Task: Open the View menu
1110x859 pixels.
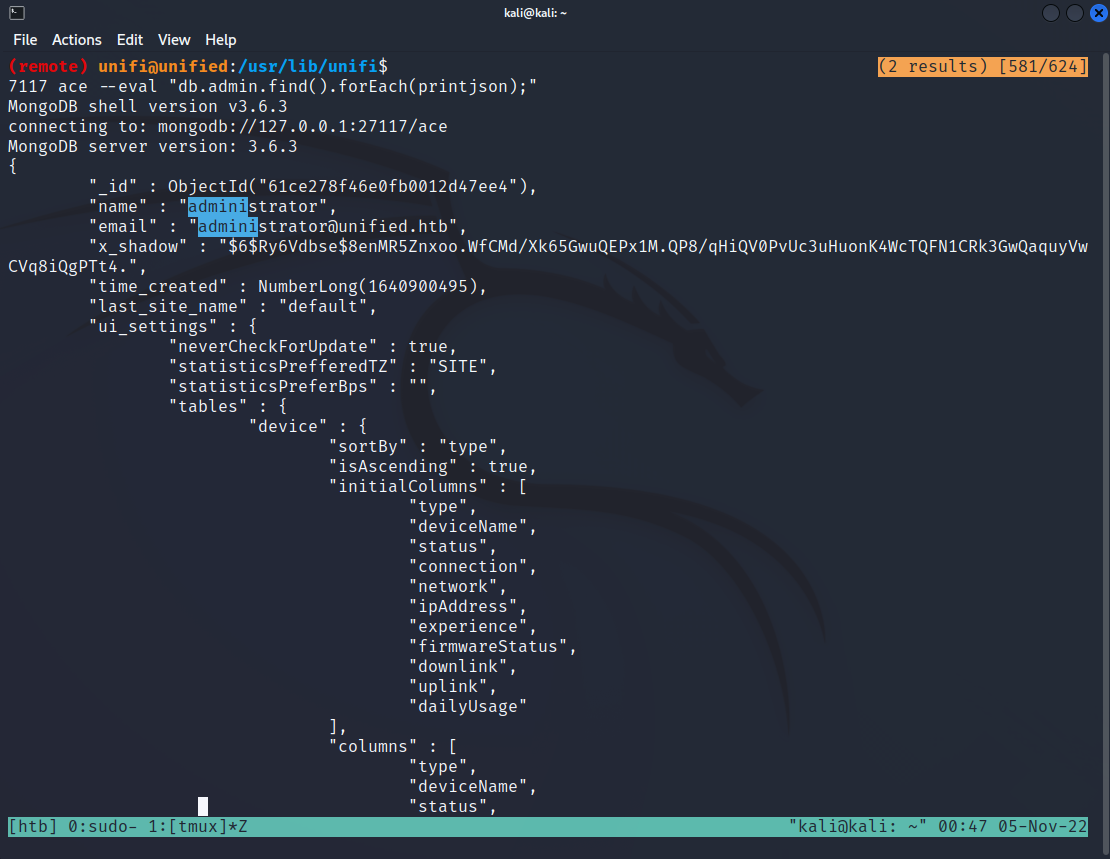Action: pyautogui.click(x=174, y=40)
